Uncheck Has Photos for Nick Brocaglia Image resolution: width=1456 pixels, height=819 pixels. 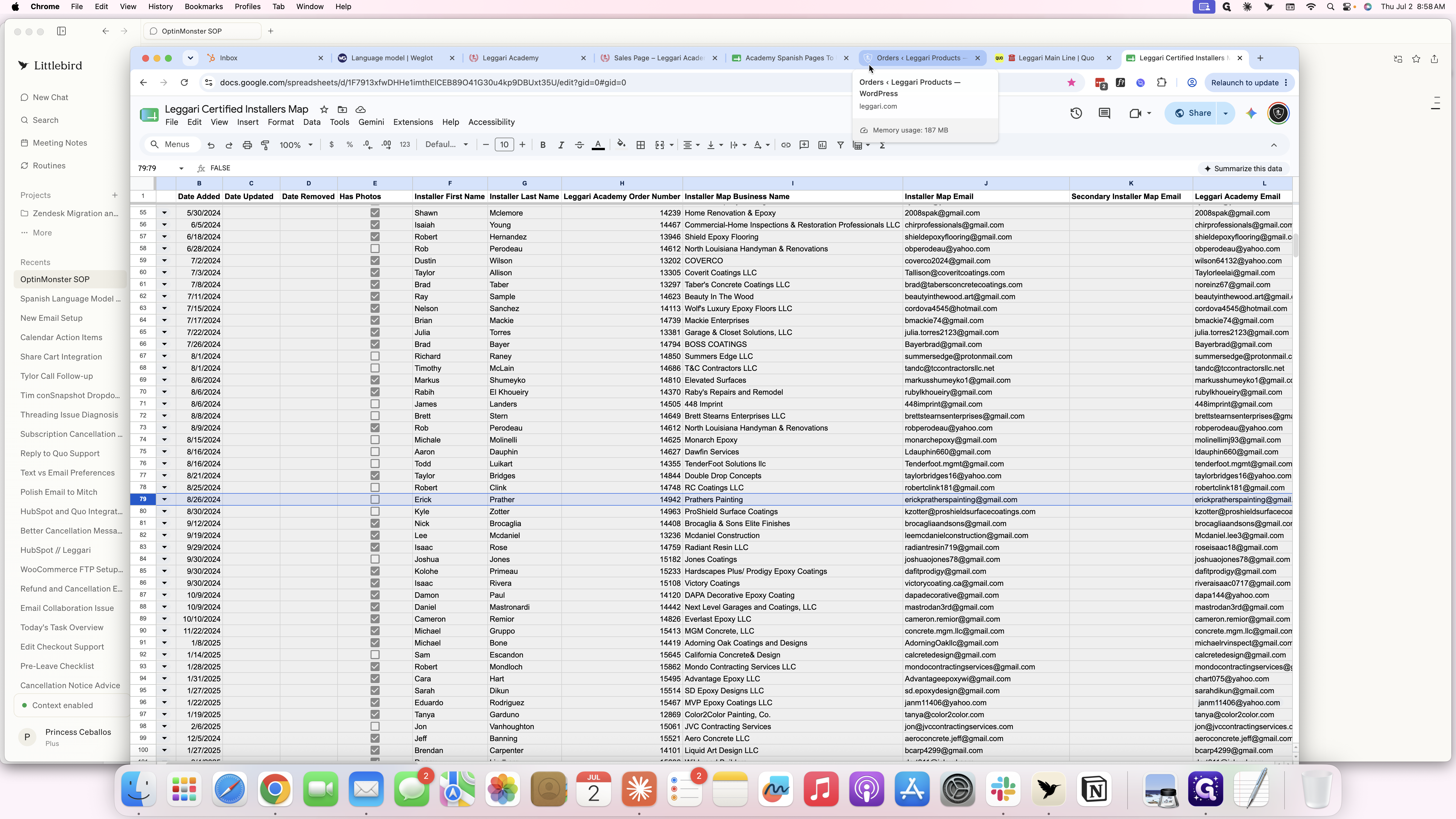[x=375, y=523]
